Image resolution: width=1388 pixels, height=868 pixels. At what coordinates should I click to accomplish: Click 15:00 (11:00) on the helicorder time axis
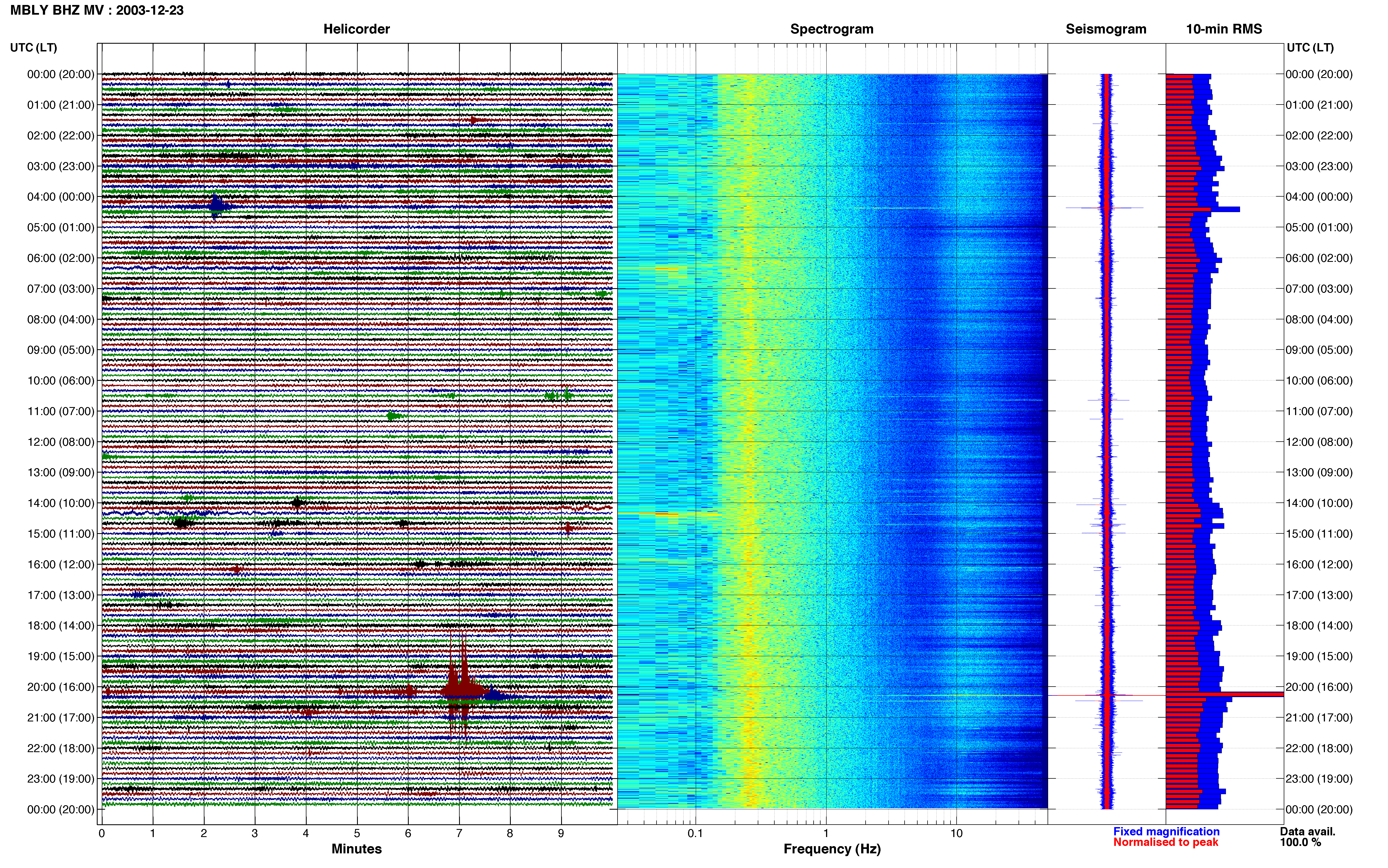tap(61, 534)
